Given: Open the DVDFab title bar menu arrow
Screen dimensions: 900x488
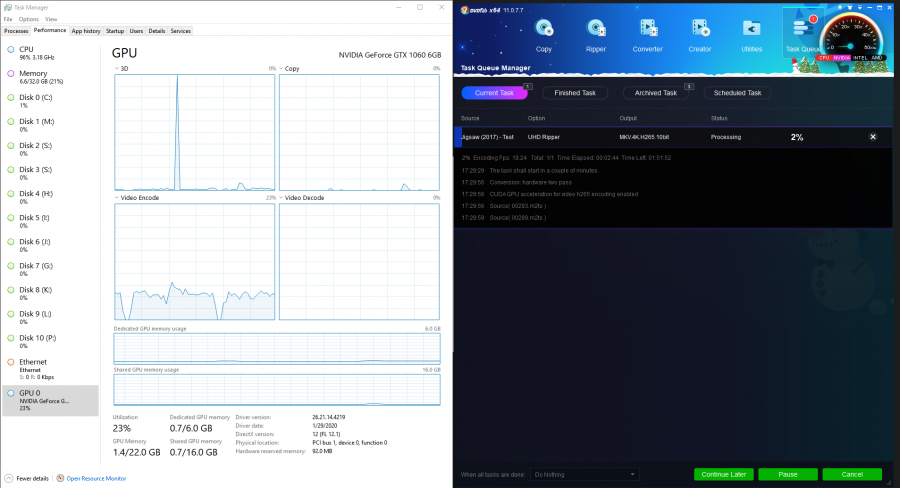Looking at the screenshot, I should click(860, 8).
